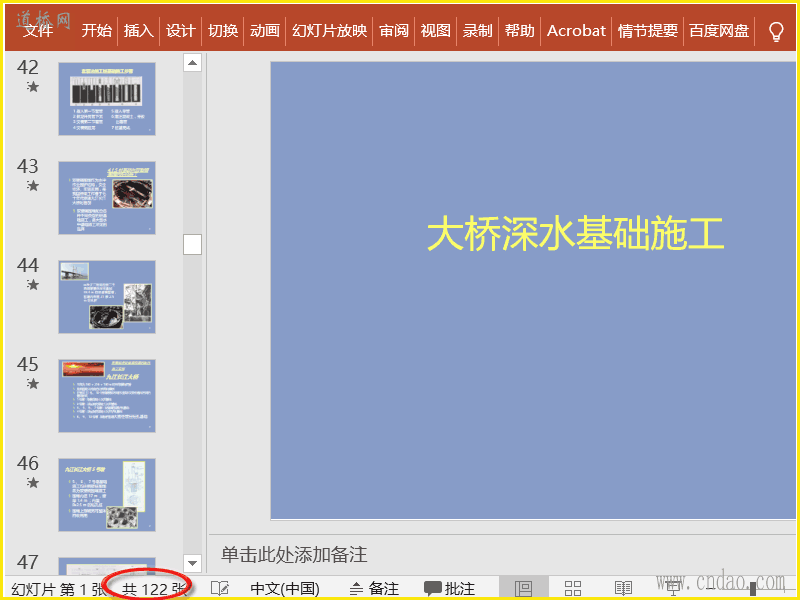The height and width of the screenshot is (600, 800).
Task: Select slide 44 thumbnail
Action: coord(107,297)
